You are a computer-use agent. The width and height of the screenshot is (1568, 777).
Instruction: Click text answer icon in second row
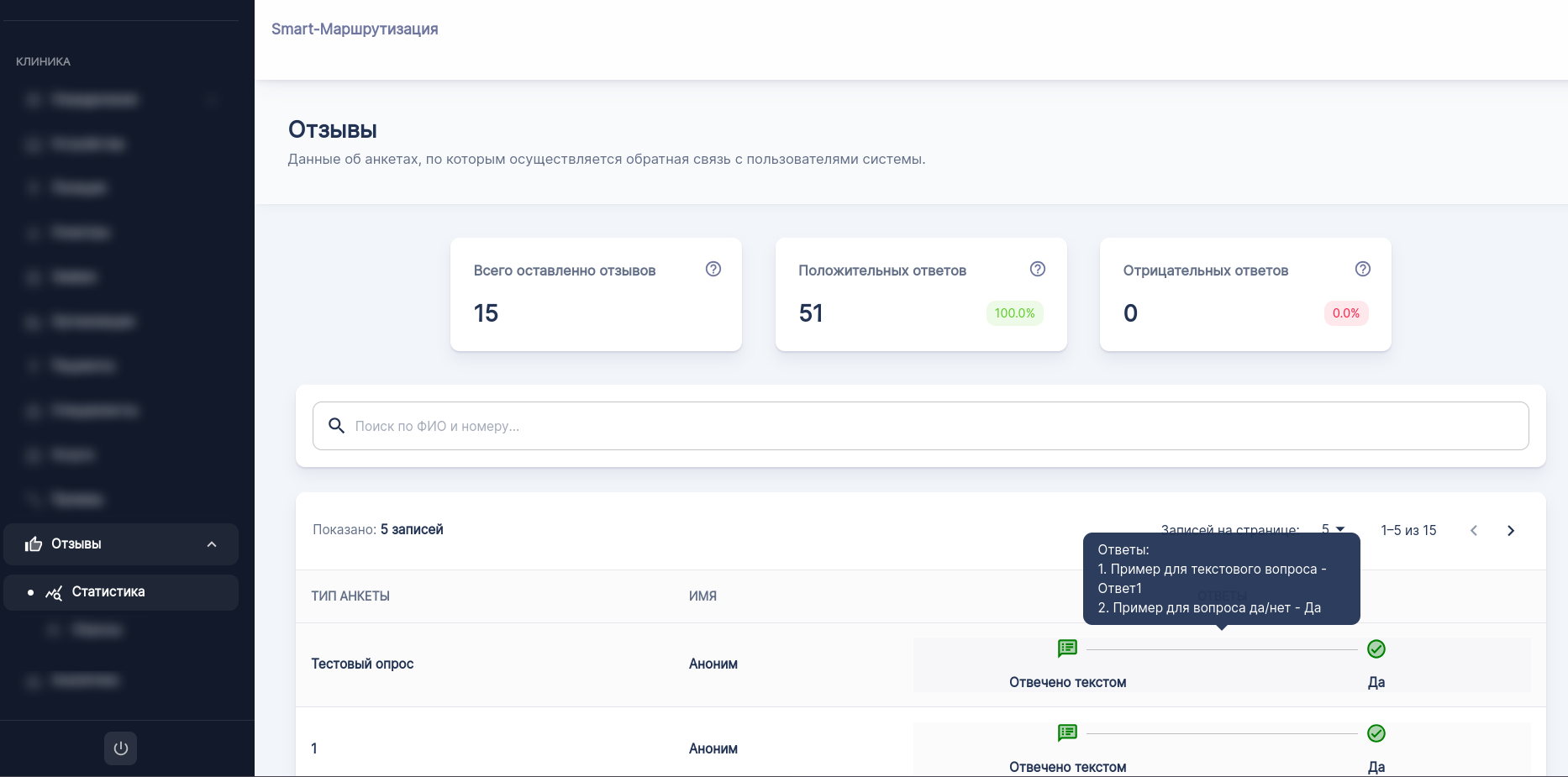1067,733
